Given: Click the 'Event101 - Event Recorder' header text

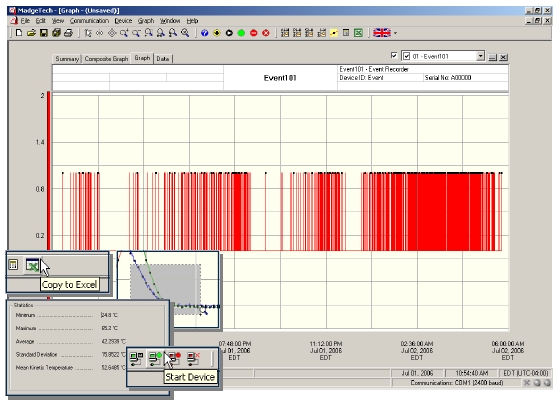Looking at the screenshot, I should [374, 69].
